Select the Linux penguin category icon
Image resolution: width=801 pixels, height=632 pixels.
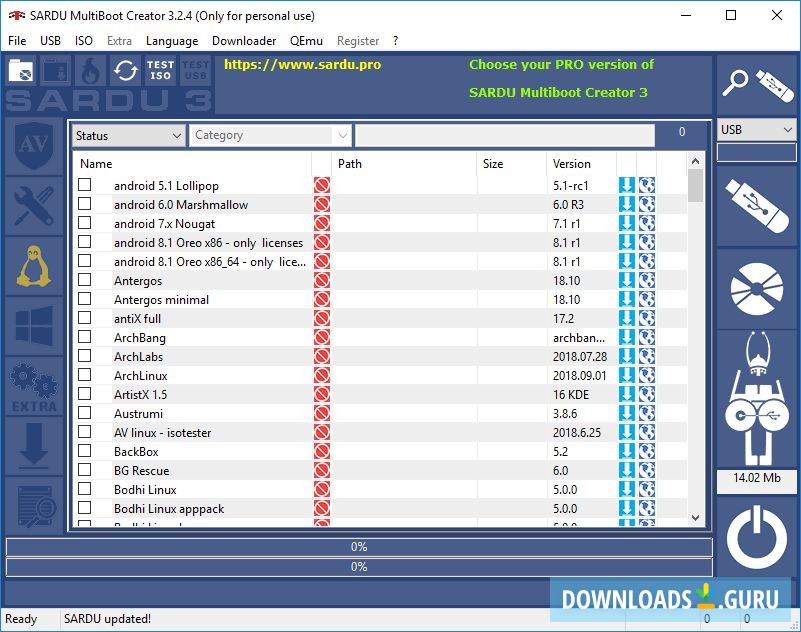(x=33, y=266)
